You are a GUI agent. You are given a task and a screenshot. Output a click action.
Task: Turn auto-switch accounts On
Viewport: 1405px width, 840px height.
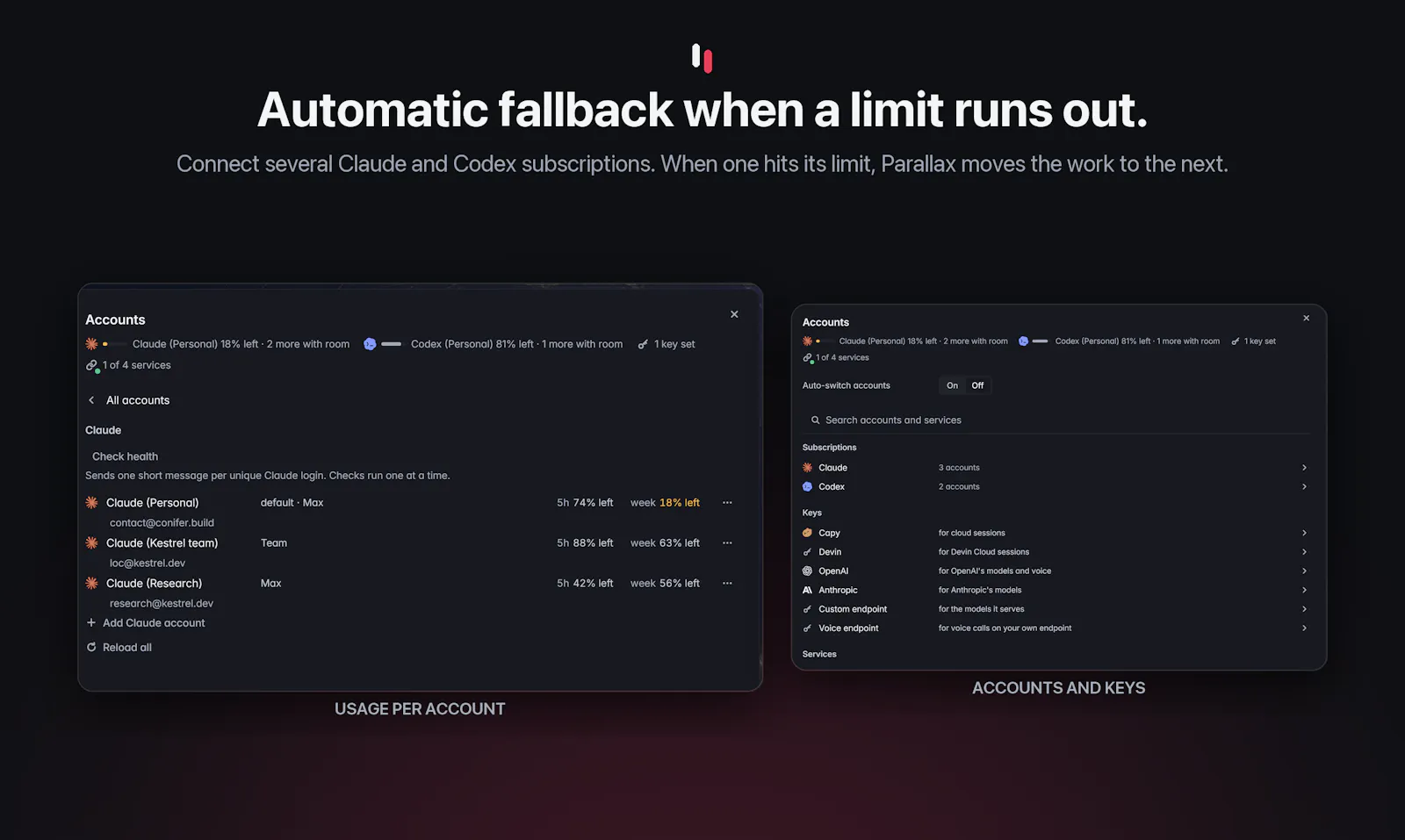(x=952, y=385)
